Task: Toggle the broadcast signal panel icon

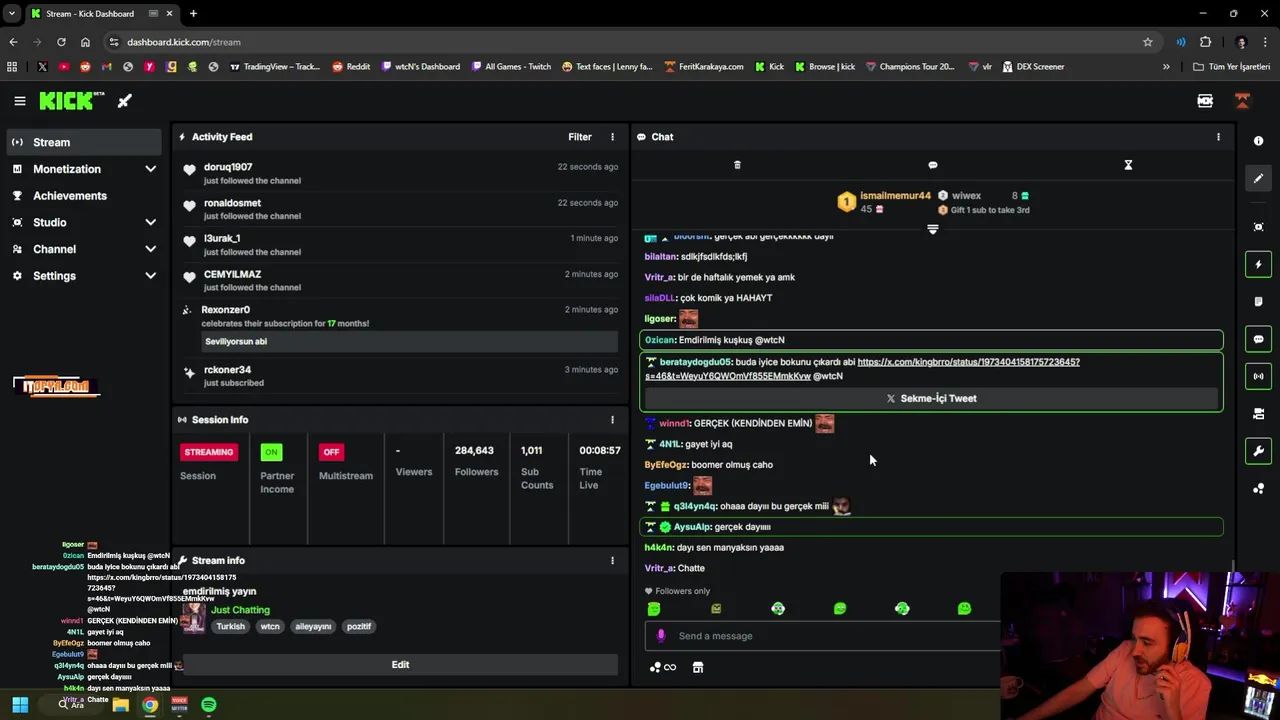Action: click(1258, 376)
